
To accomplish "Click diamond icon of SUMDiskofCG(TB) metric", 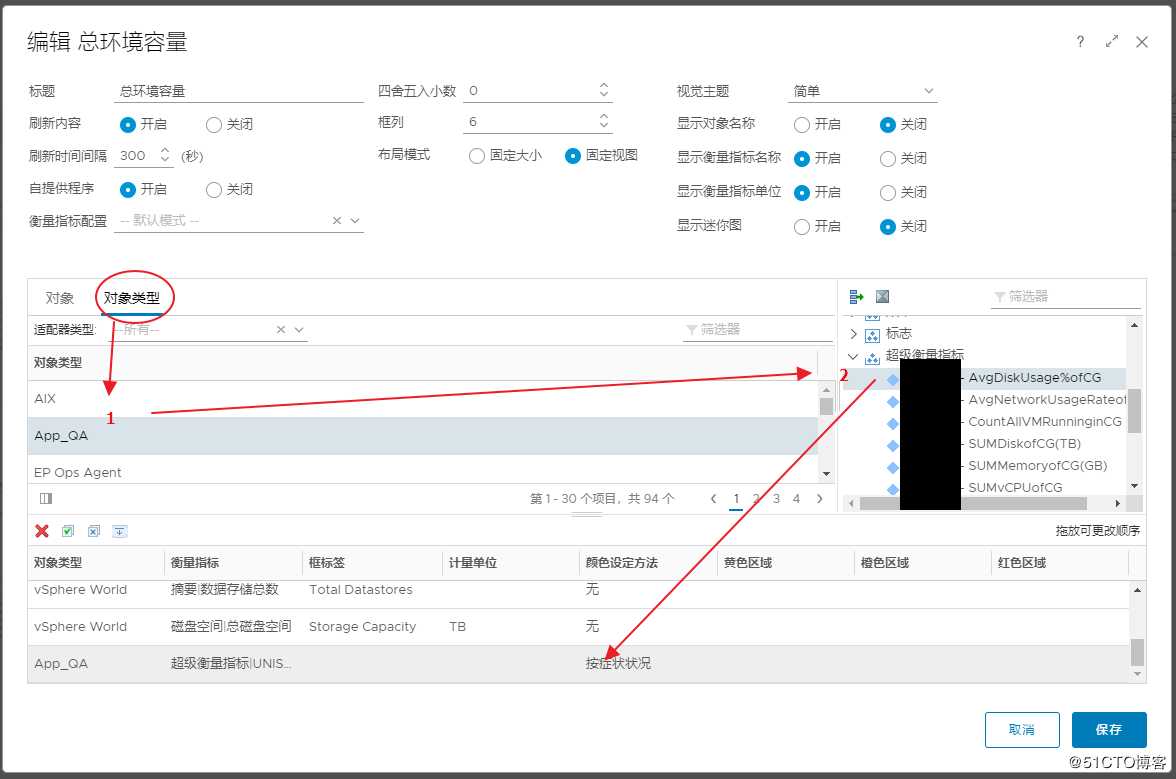I will click(x=892, y=445).
